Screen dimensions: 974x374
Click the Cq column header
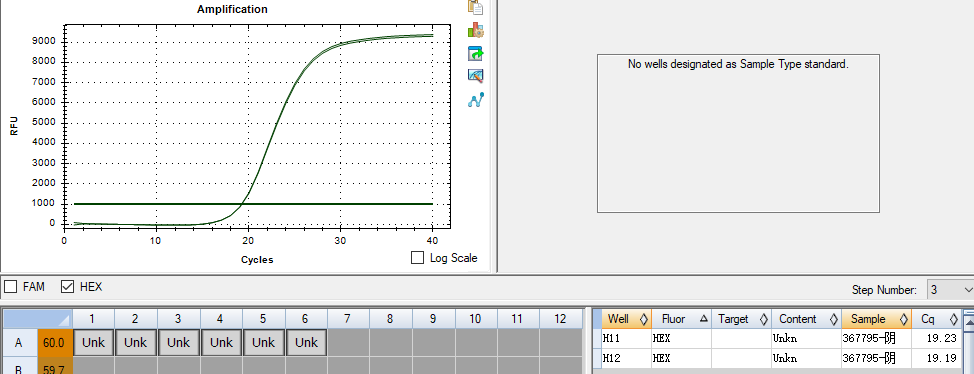[x=937, y=319]
